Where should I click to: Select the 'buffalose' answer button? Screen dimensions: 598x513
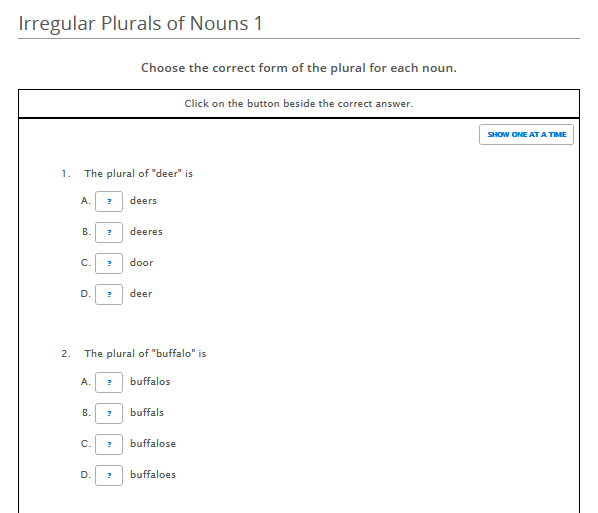tap(109, 444)
